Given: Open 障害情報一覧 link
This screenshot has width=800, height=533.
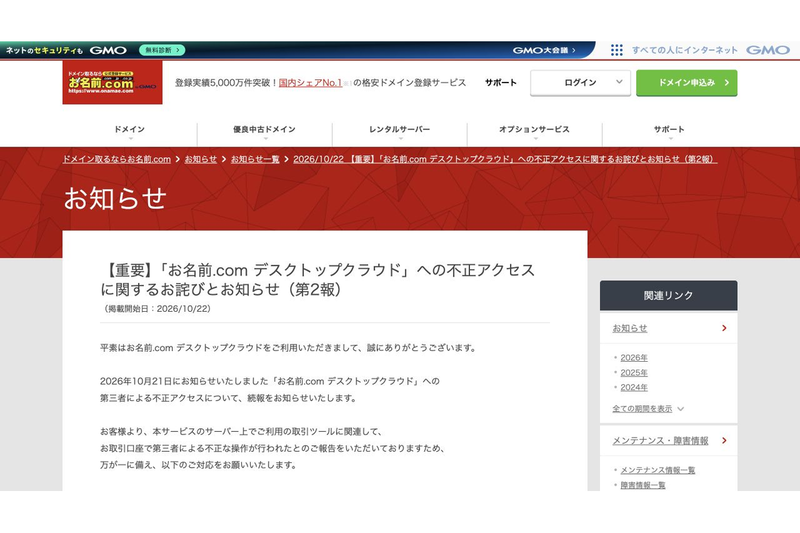Looking at the screenshot, I should click(x=643, y=485).
